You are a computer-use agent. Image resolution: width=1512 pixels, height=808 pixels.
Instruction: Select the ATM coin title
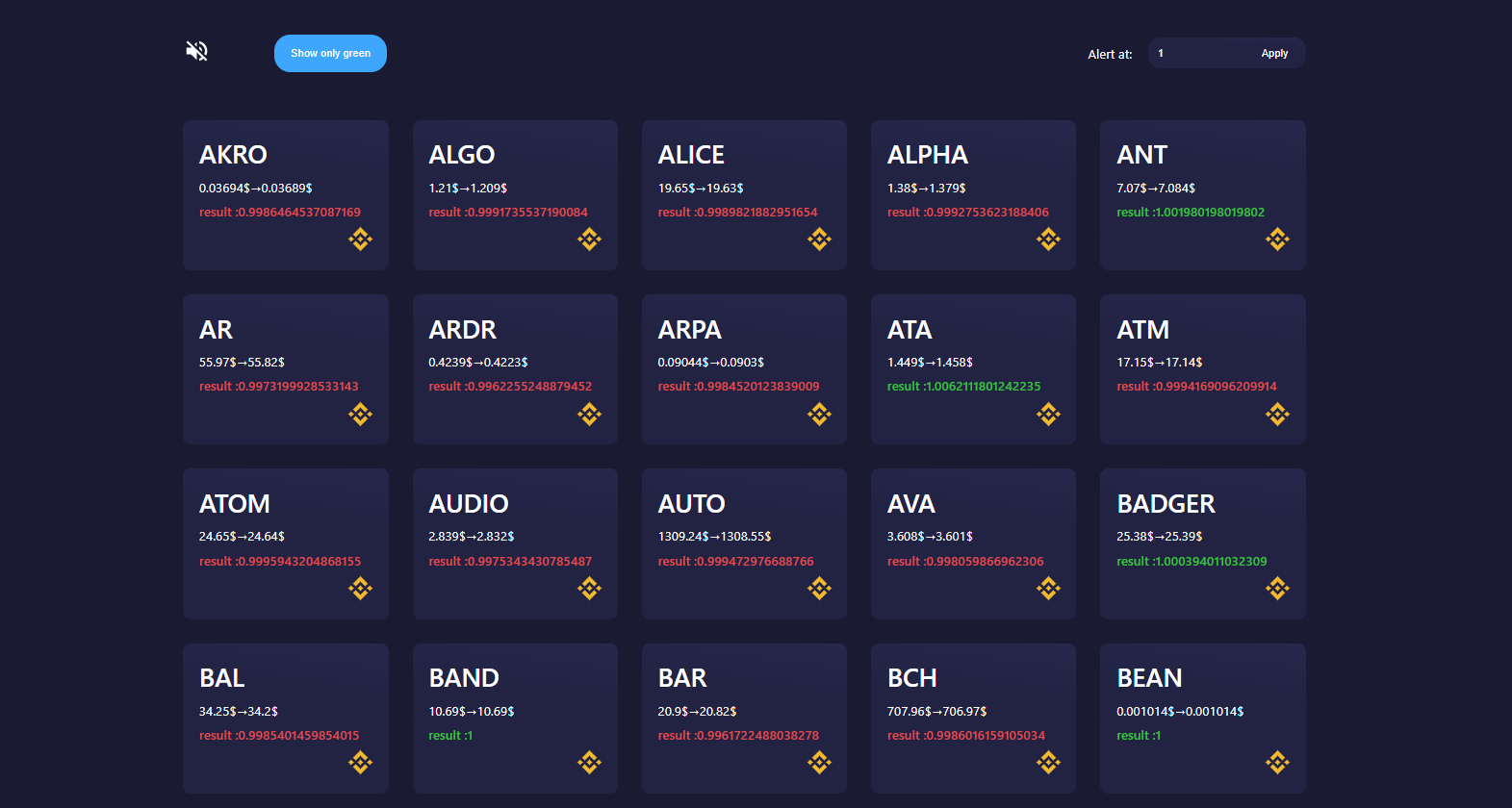point(1143,330)
